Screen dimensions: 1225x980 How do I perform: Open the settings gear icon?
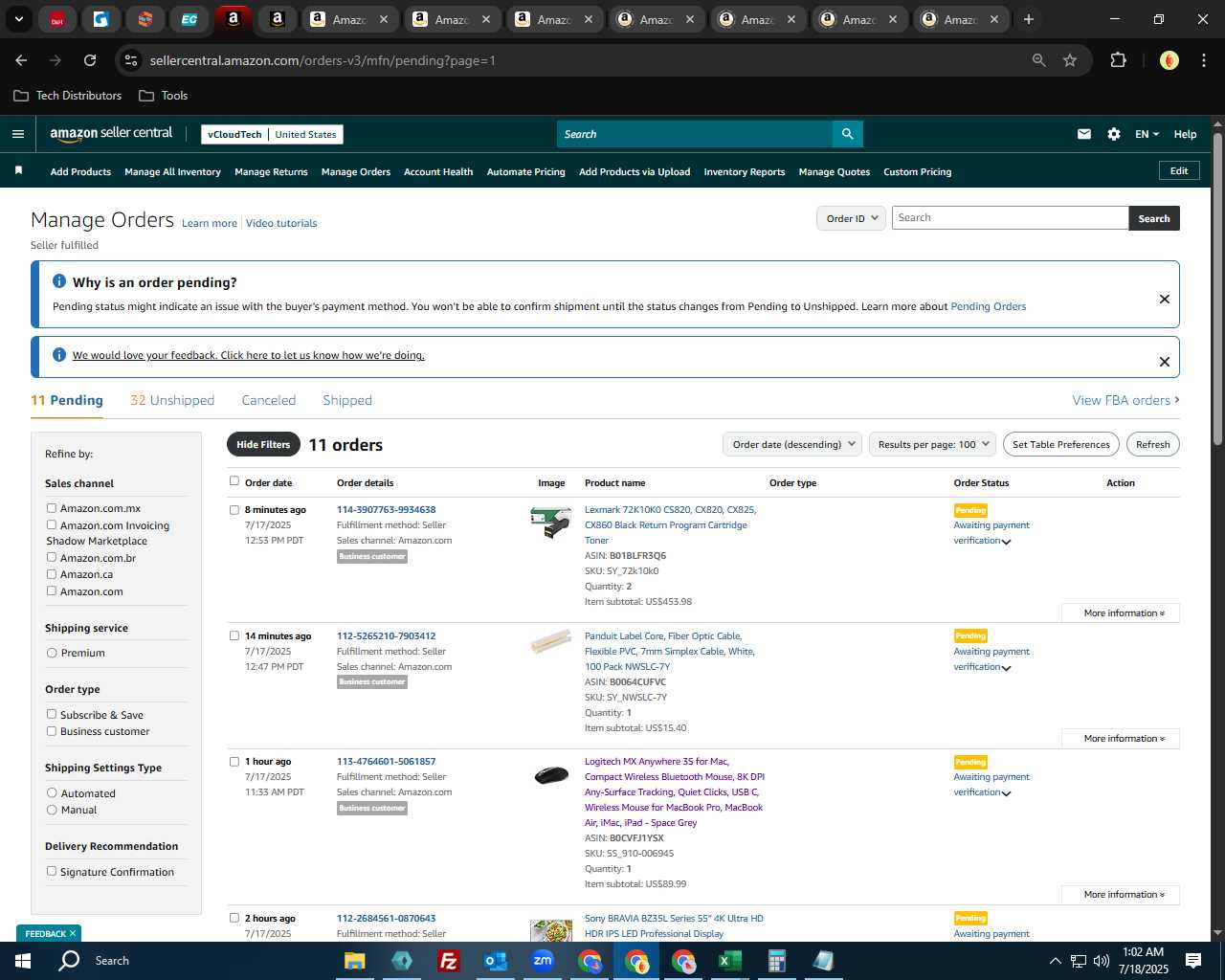pos(1113,134)
